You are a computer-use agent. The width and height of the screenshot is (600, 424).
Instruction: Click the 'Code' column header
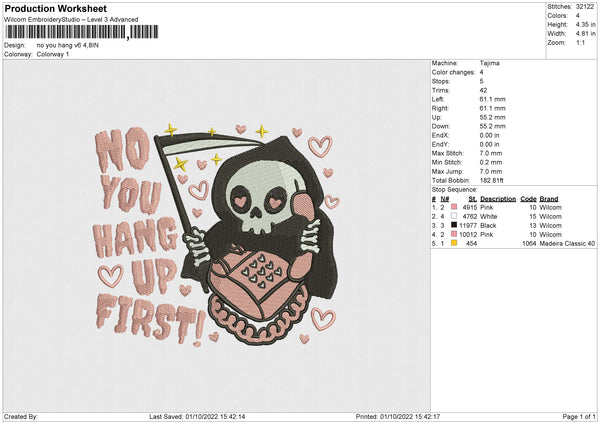click(x=528, y=199)
